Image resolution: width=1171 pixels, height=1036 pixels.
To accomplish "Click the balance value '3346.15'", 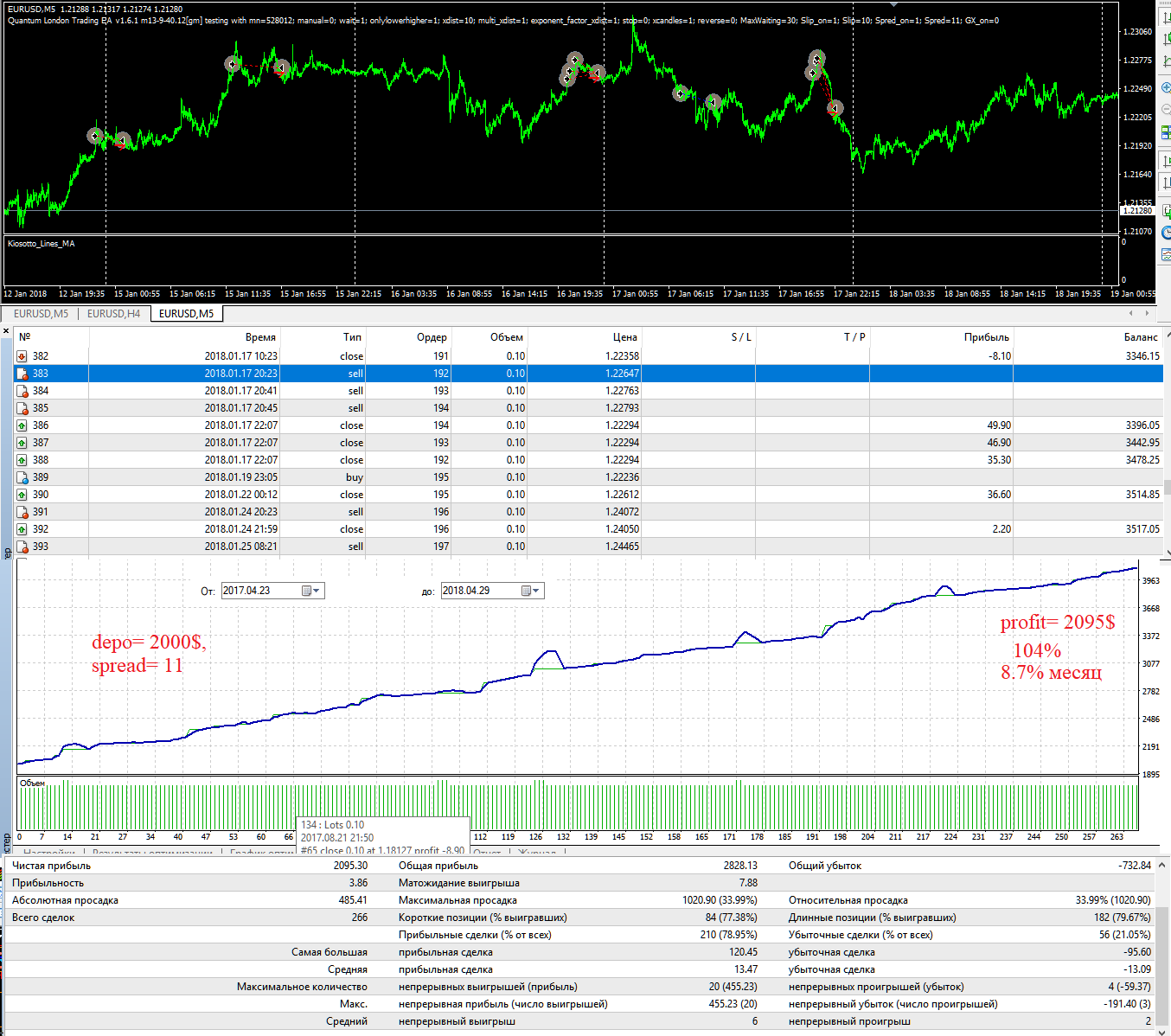I will tap(1142, 356).
